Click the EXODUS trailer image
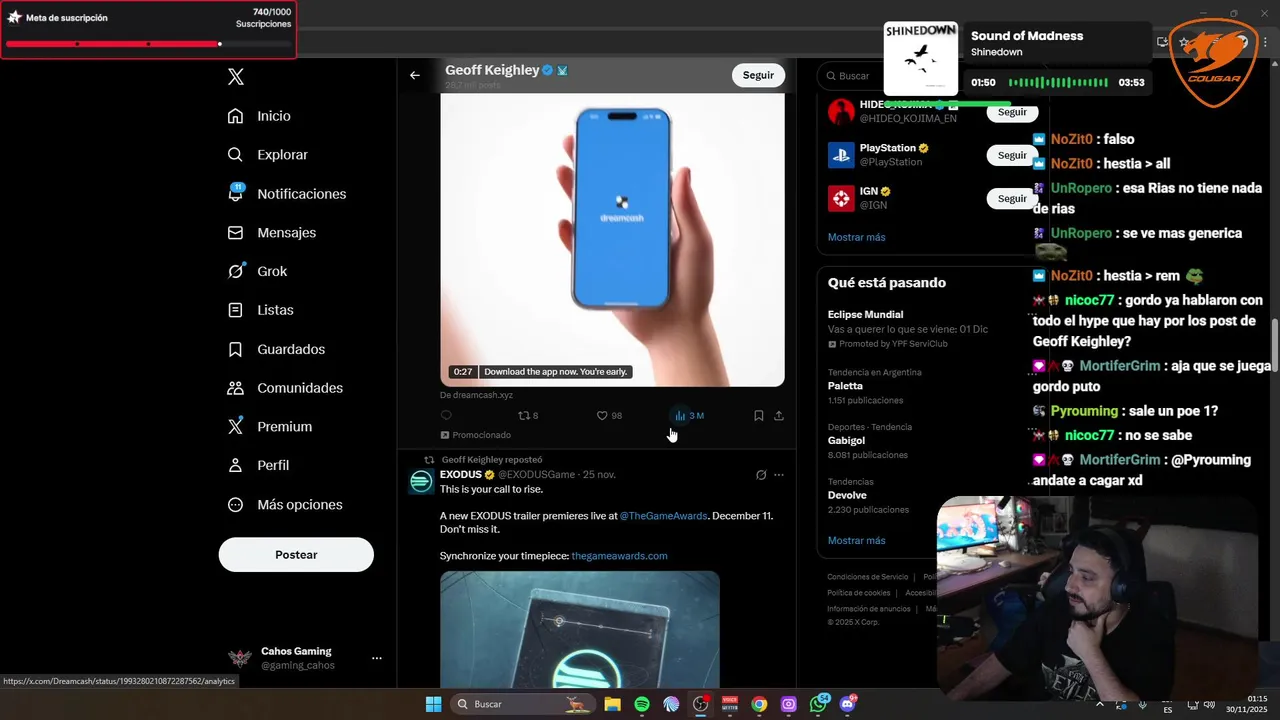1280x720 pixels. point(580,629)
